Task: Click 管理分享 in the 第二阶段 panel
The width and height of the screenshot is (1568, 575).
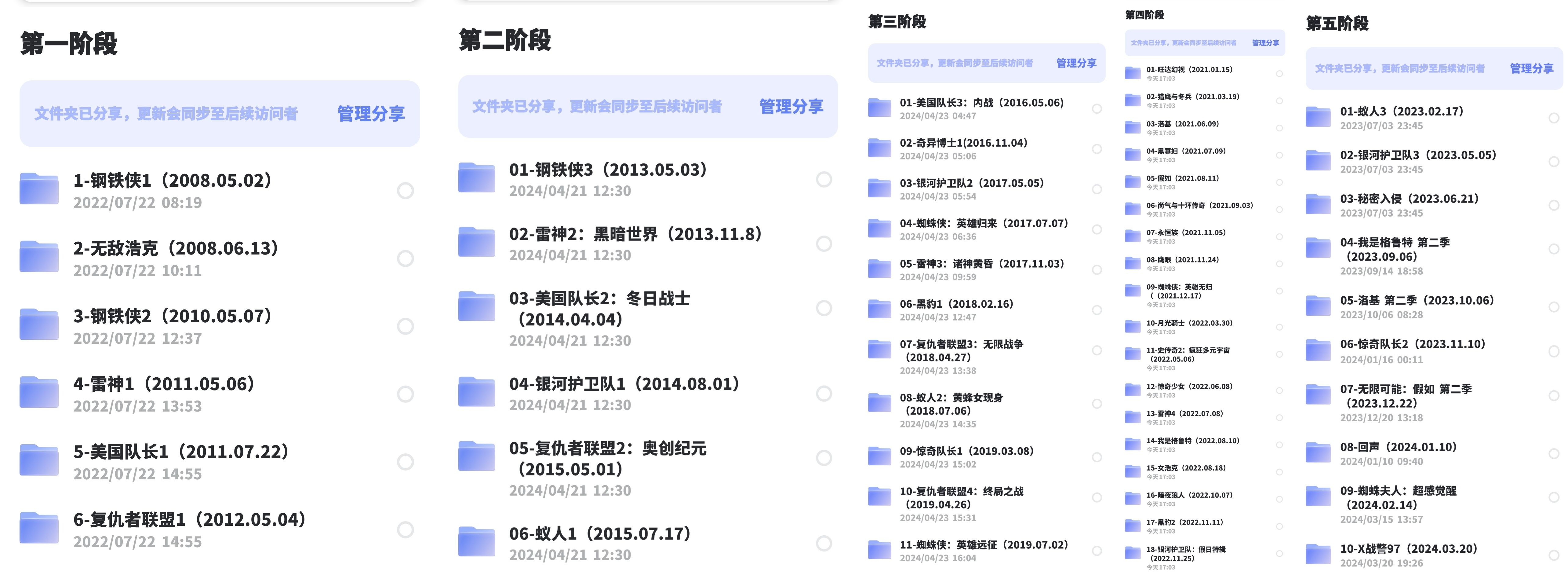Action: pyautogui.click(x=791, y=107)
